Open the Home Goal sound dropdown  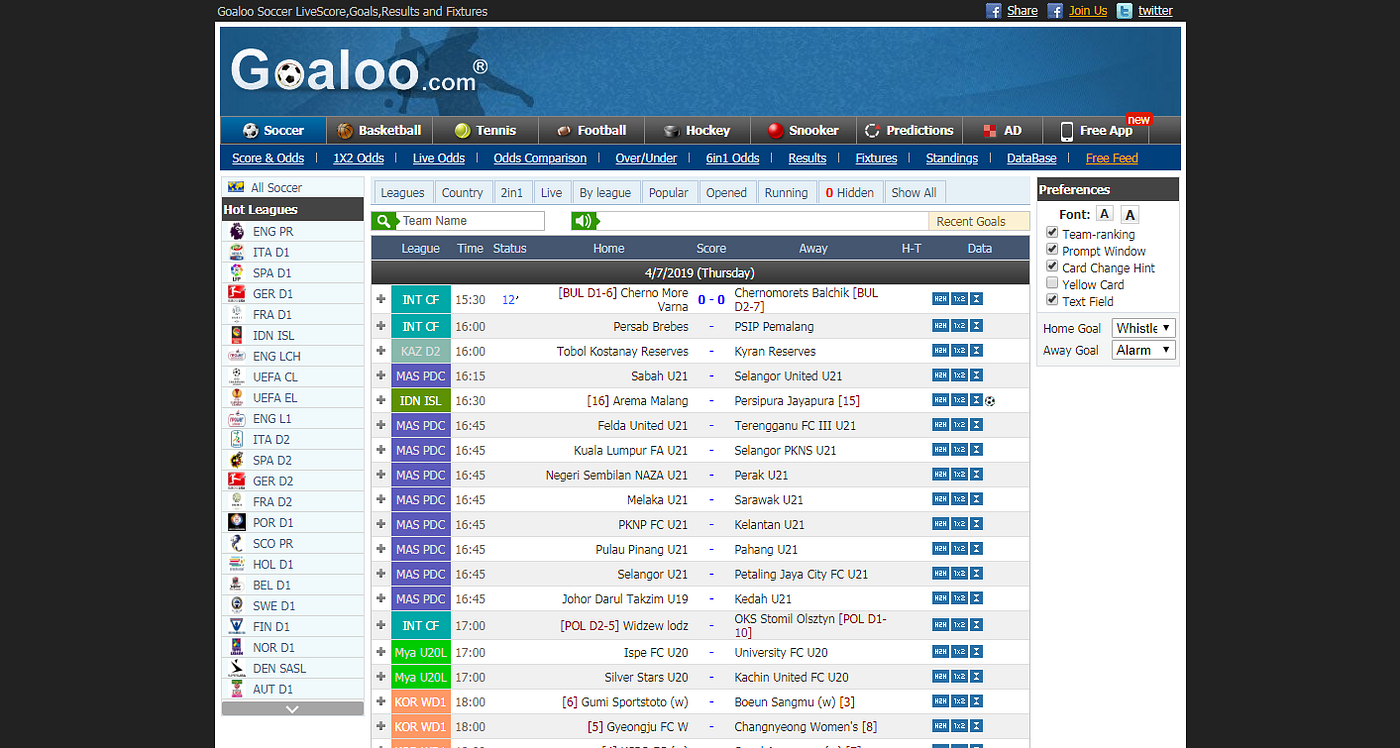coord(1144,328)
